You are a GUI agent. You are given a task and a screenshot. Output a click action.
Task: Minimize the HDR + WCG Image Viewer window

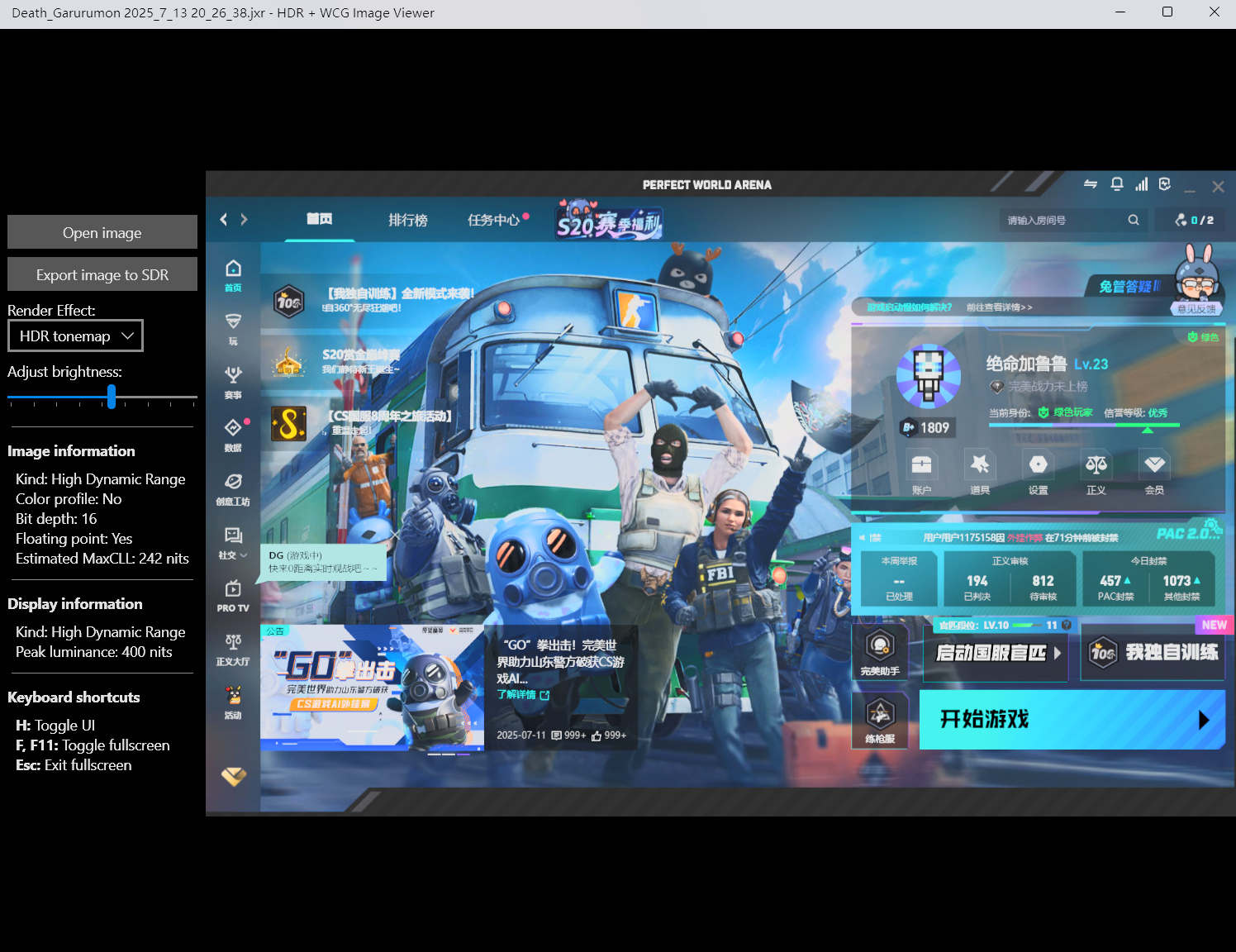pos(1120,12)
